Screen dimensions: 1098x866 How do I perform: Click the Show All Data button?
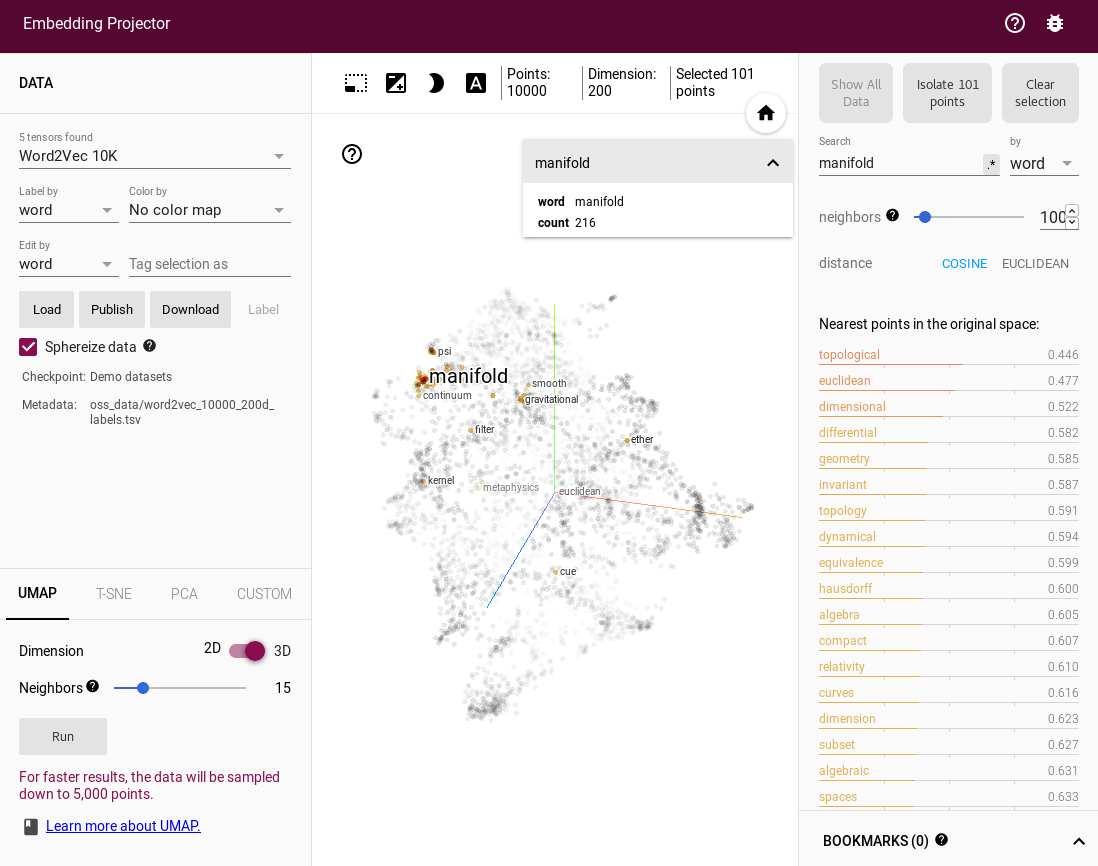(856, 93)
